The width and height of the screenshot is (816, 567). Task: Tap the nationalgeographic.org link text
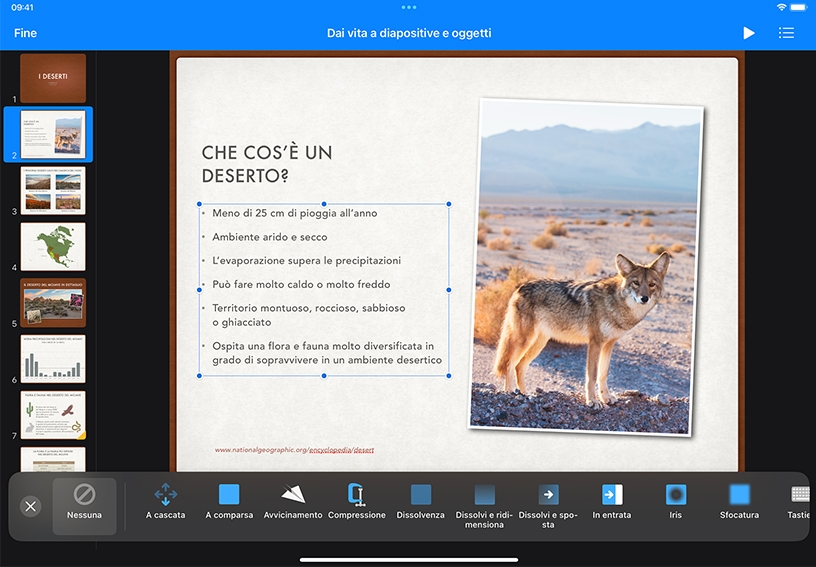294,450
